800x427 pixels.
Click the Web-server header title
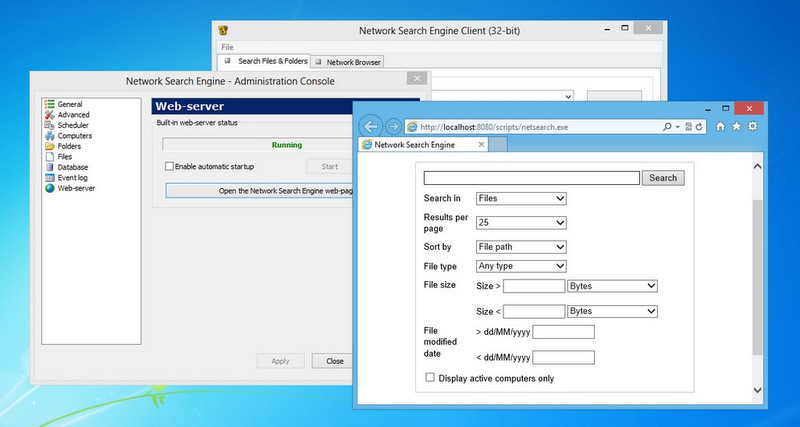tap(189, 106)
